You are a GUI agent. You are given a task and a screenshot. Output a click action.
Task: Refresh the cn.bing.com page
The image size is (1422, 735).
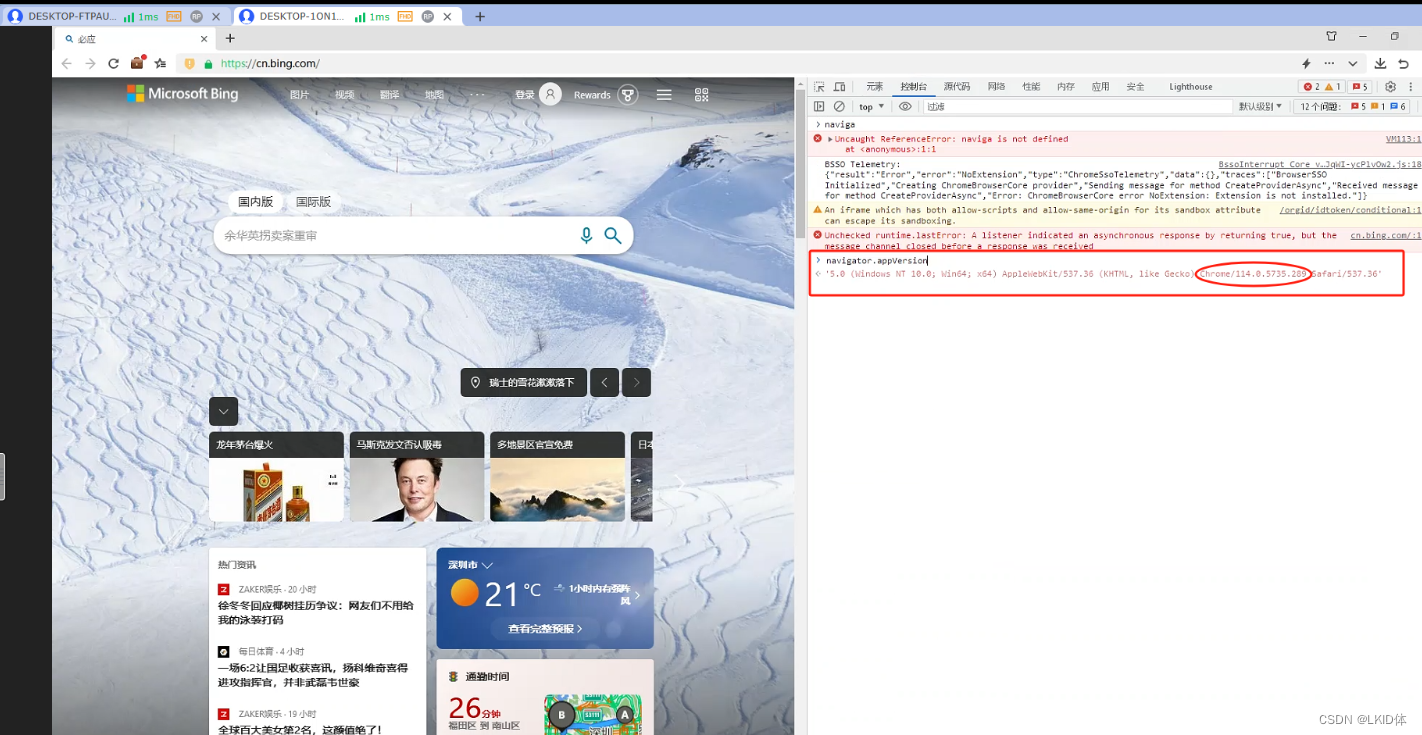click(x=113, y=62)
